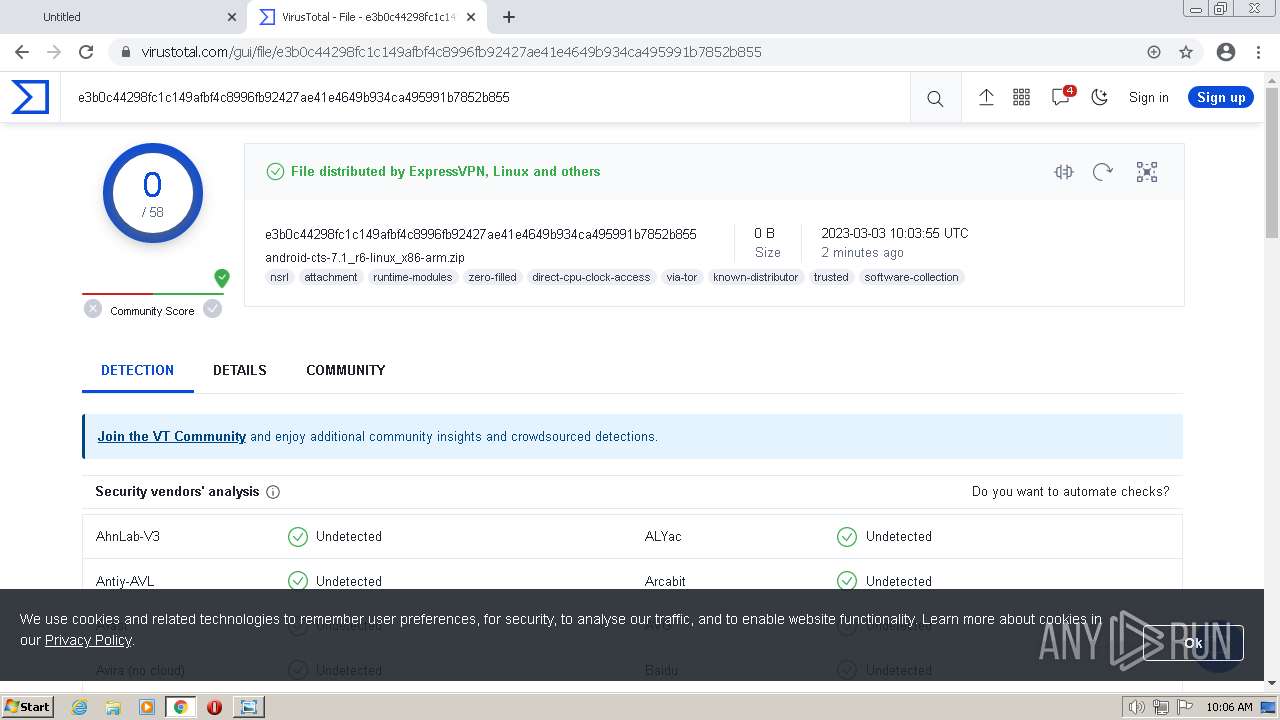The height and width of the screenshot is (720, 1280).
Task: Open the apps grid icon
Action: tap(1021, 97)
